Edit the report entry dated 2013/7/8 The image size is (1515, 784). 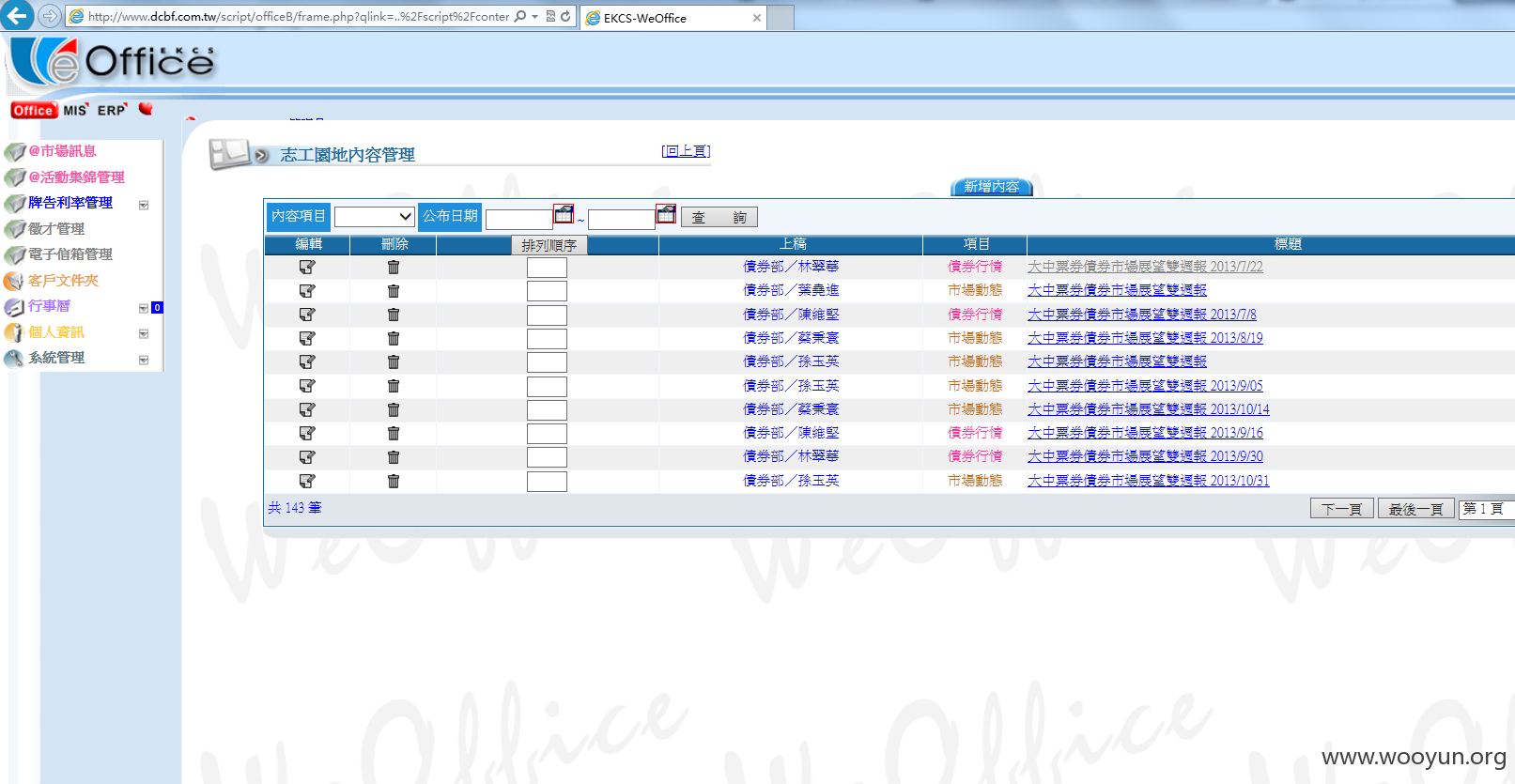pos(307,315)
